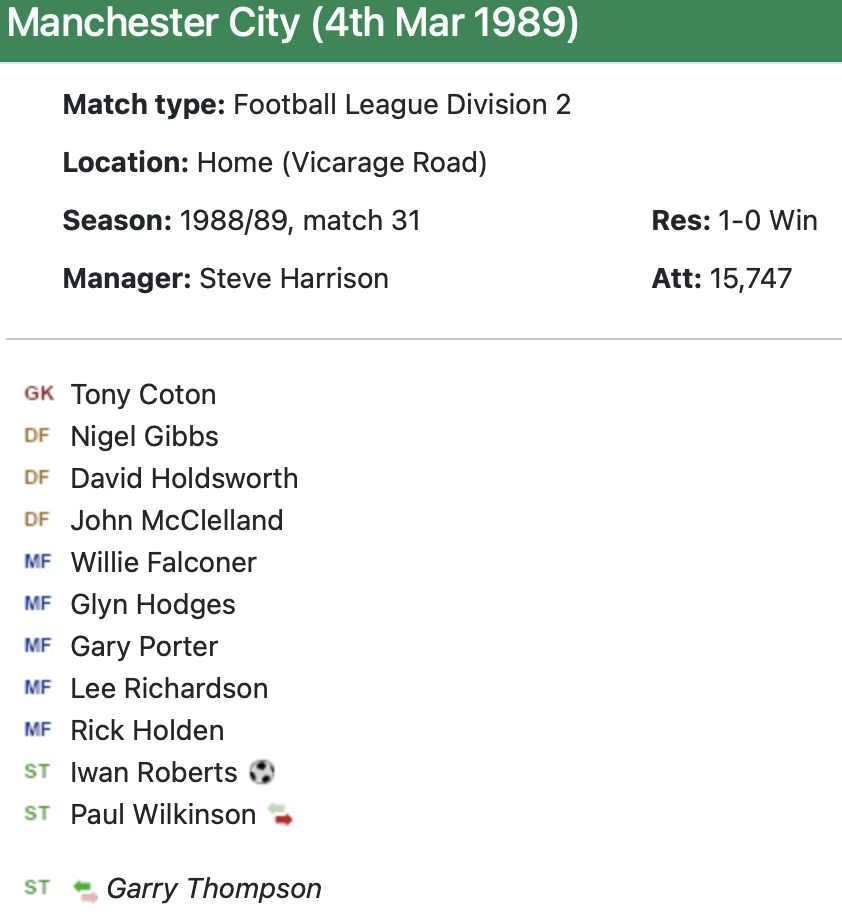Click substitution arrows icon next to Paul Wilkinson

click(x=280, y=815)
